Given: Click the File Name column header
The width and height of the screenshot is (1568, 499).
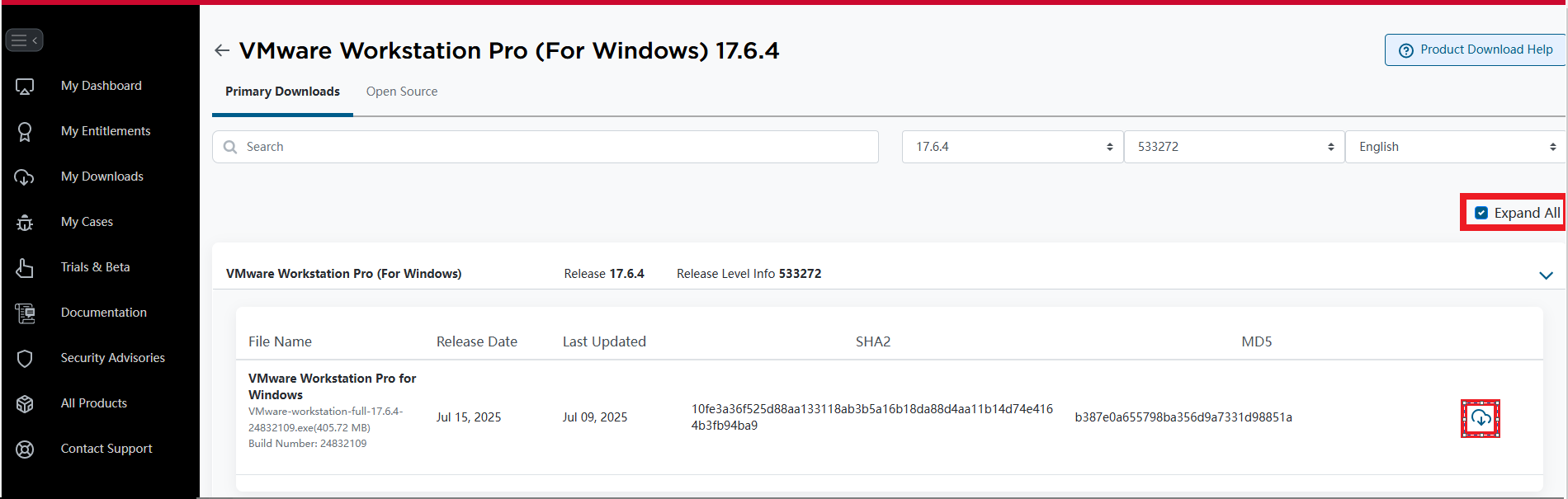Looking at the screenshot, I should (x=280, y=341).
